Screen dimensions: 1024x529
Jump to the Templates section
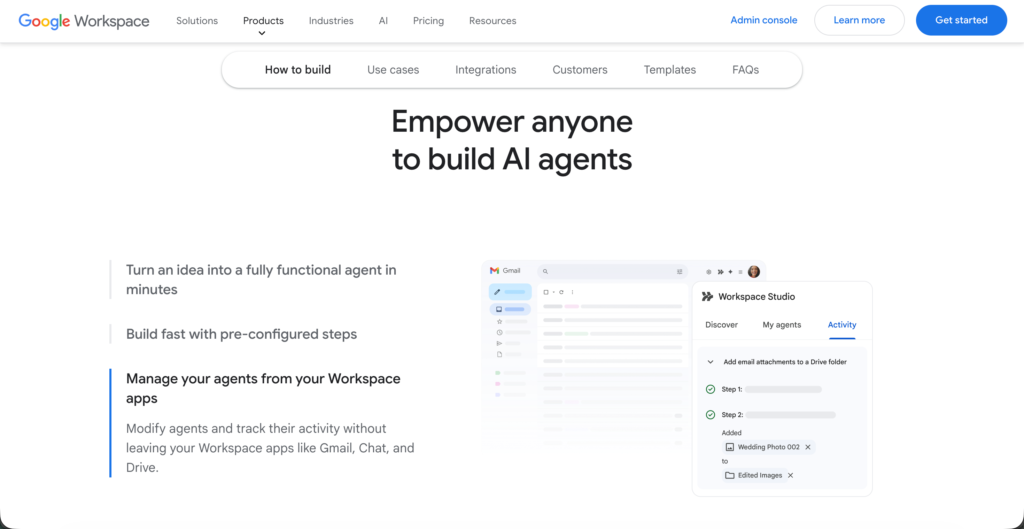670,70
